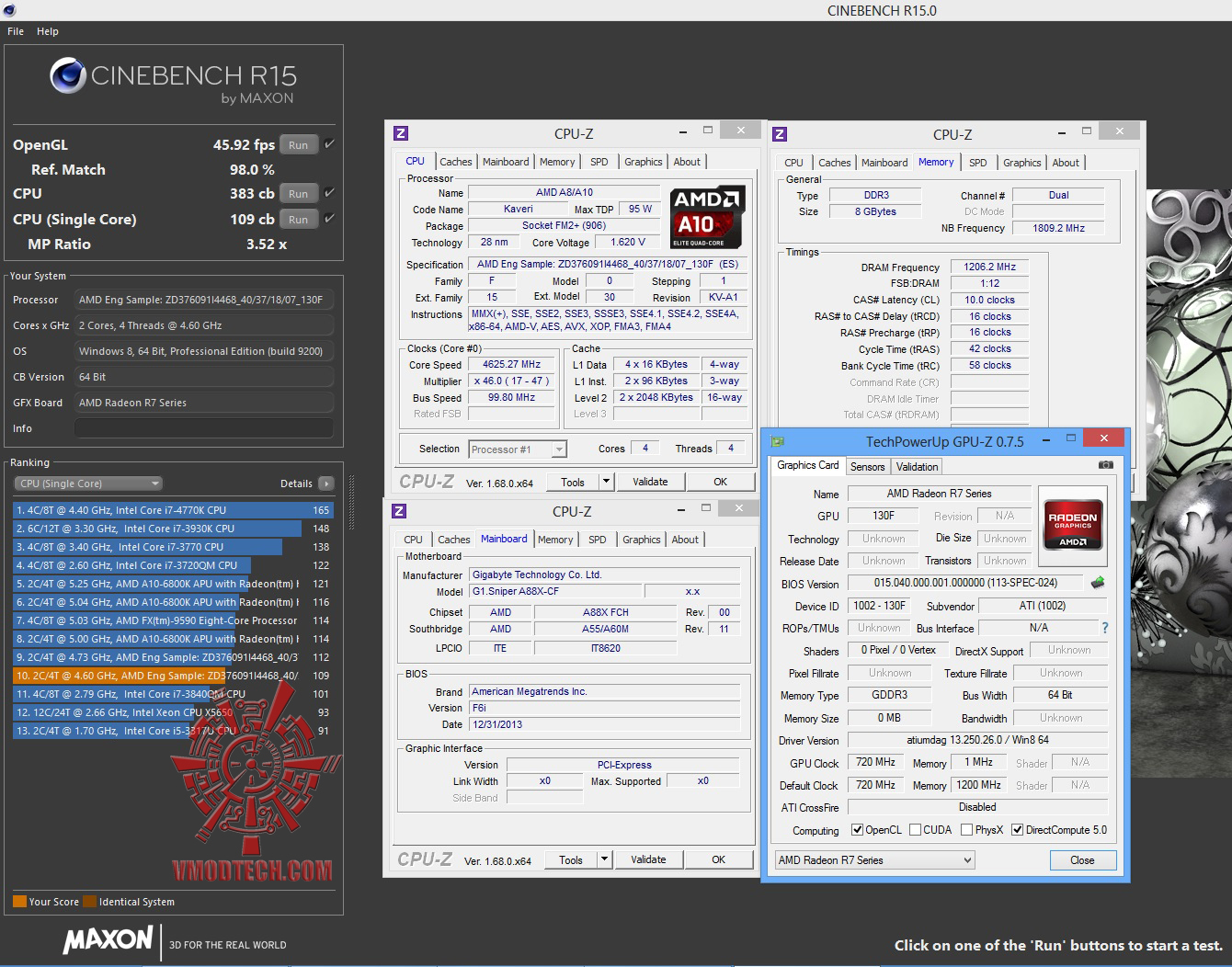Click the MAXON logo at the bottom
The height and width of the screenshot is (967, 1232).
(108, 939)
